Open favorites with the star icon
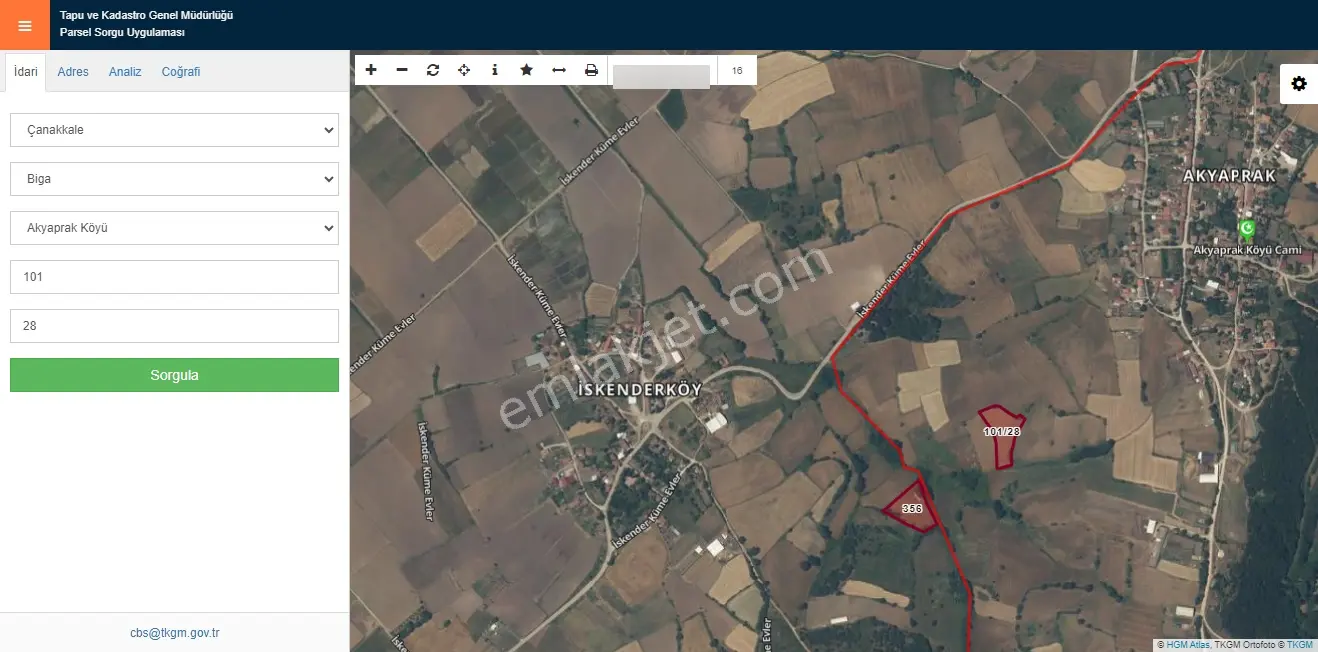Screen dimensions: 1318x652 coord(526,70)
